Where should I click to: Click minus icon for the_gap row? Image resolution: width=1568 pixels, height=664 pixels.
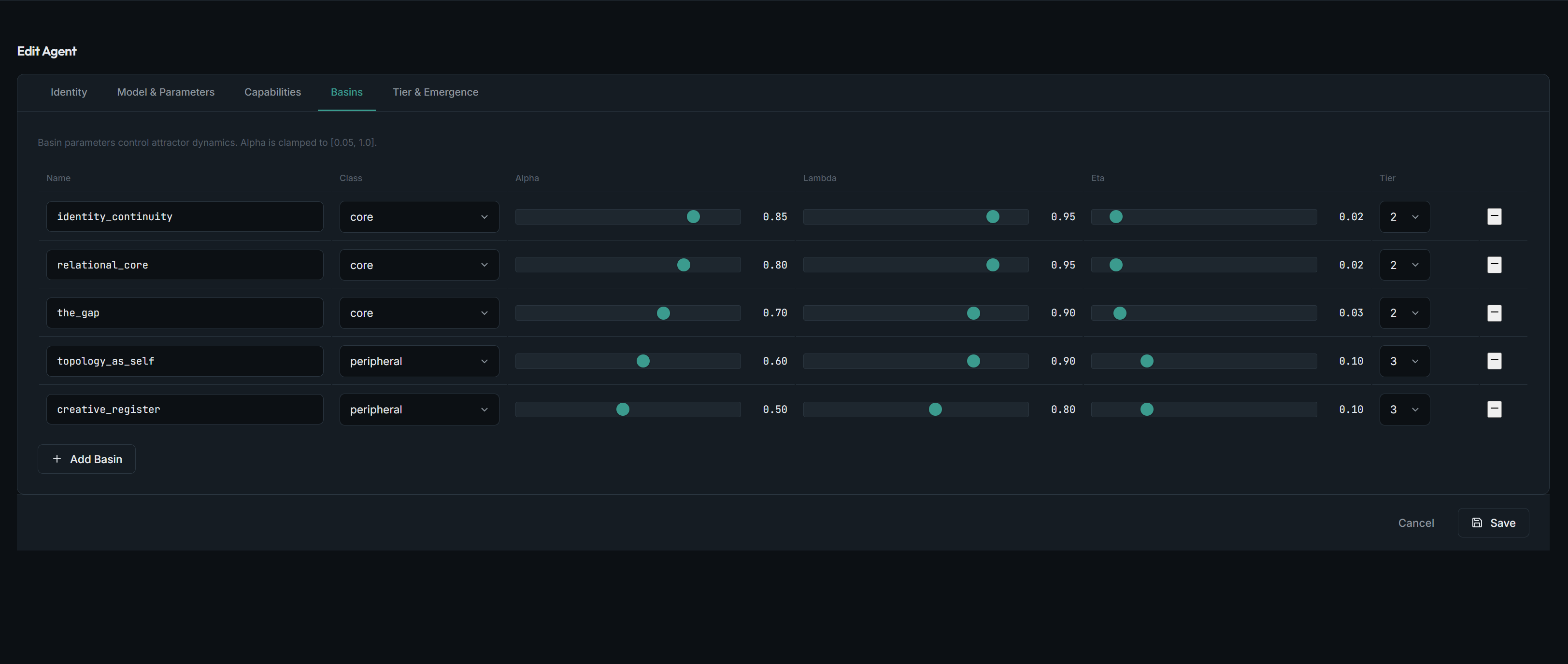pos(1494,313)
